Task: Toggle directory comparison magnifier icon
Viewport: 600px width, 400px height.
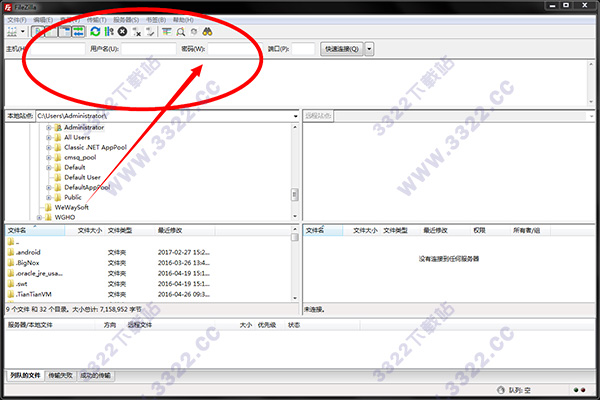Action: [x=181, y=32]
